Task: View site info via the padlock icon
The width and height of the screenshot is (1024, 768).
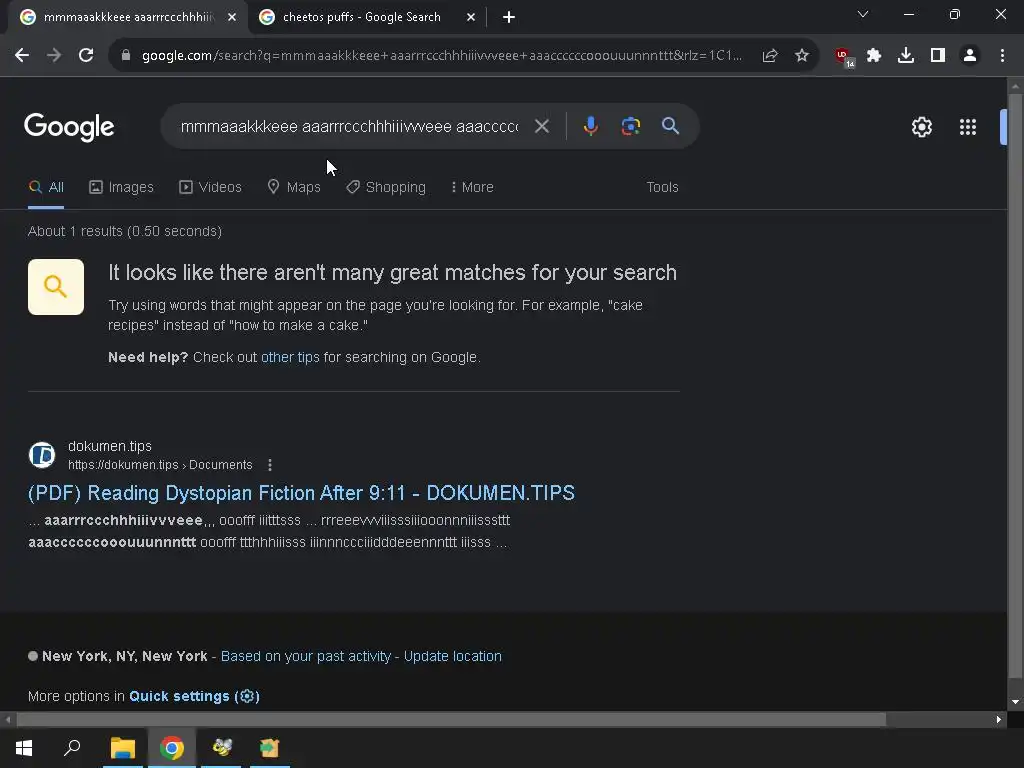Action: (126, 56)
